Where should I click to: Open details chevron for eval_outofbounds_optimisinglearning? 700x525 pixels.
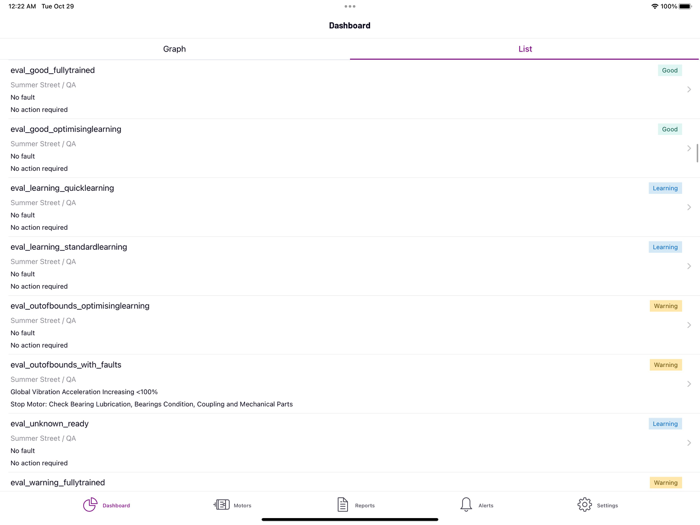tap(689, 325)
